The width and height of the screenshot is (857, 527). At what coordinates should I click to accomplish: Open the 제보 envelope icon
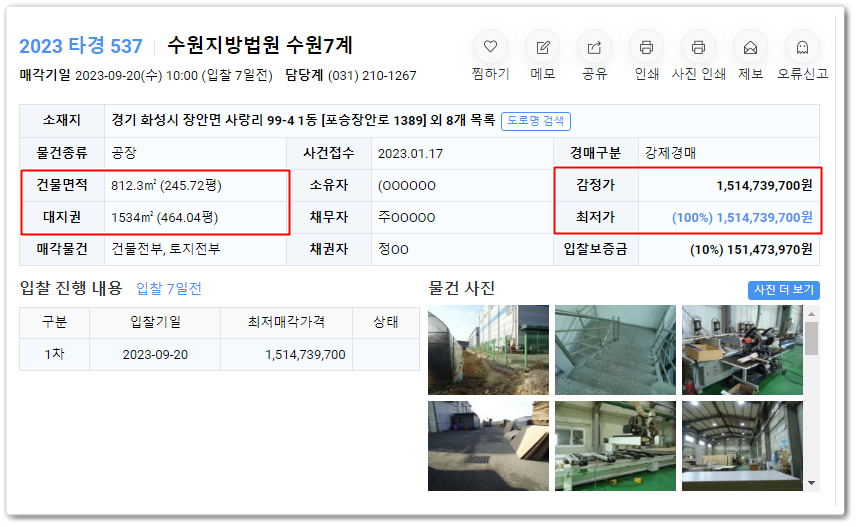pos(750,47)
